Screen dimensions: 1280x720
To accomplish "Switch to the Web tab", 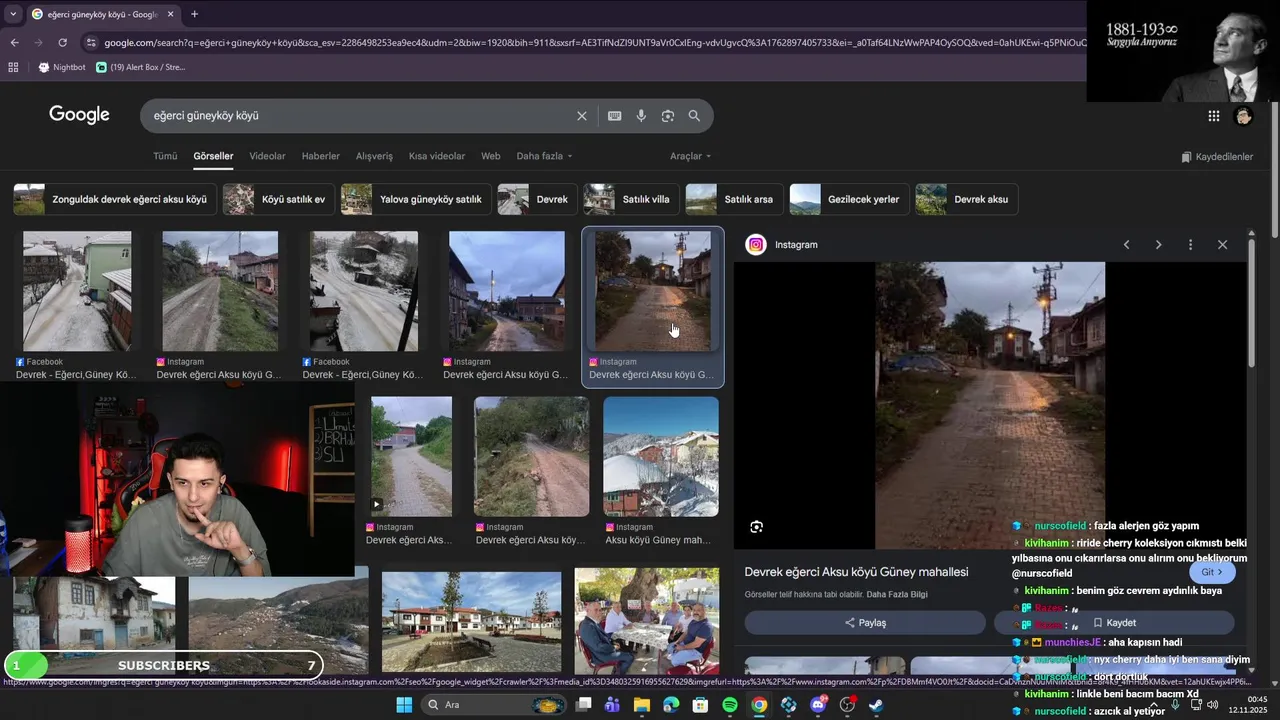I will pyautogui.click(x=491, y=156).
